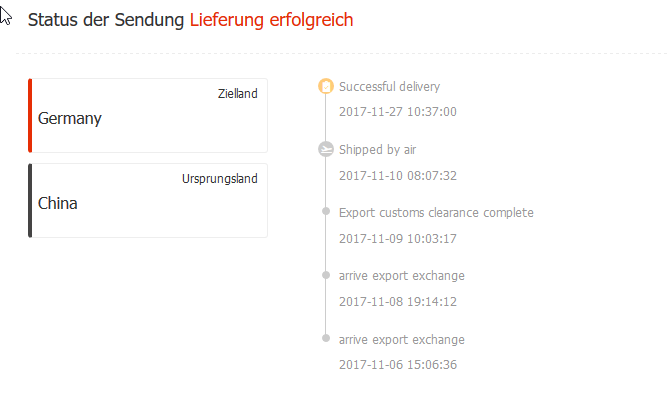Select the Export customs clearance timeline dot
Screen dimensions: 669x406
pos(326,211)
